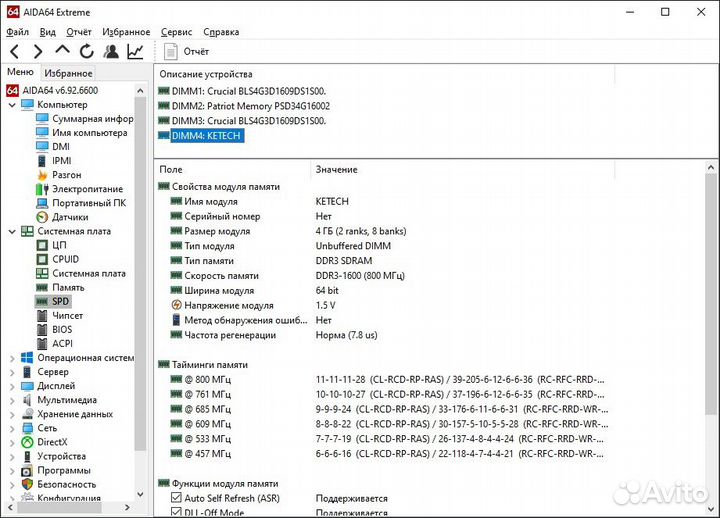Select DIMM2: Patriot Memory PSD34G16002 entry
The height and width of the screenshot is (518, 720).
[244, 106]
